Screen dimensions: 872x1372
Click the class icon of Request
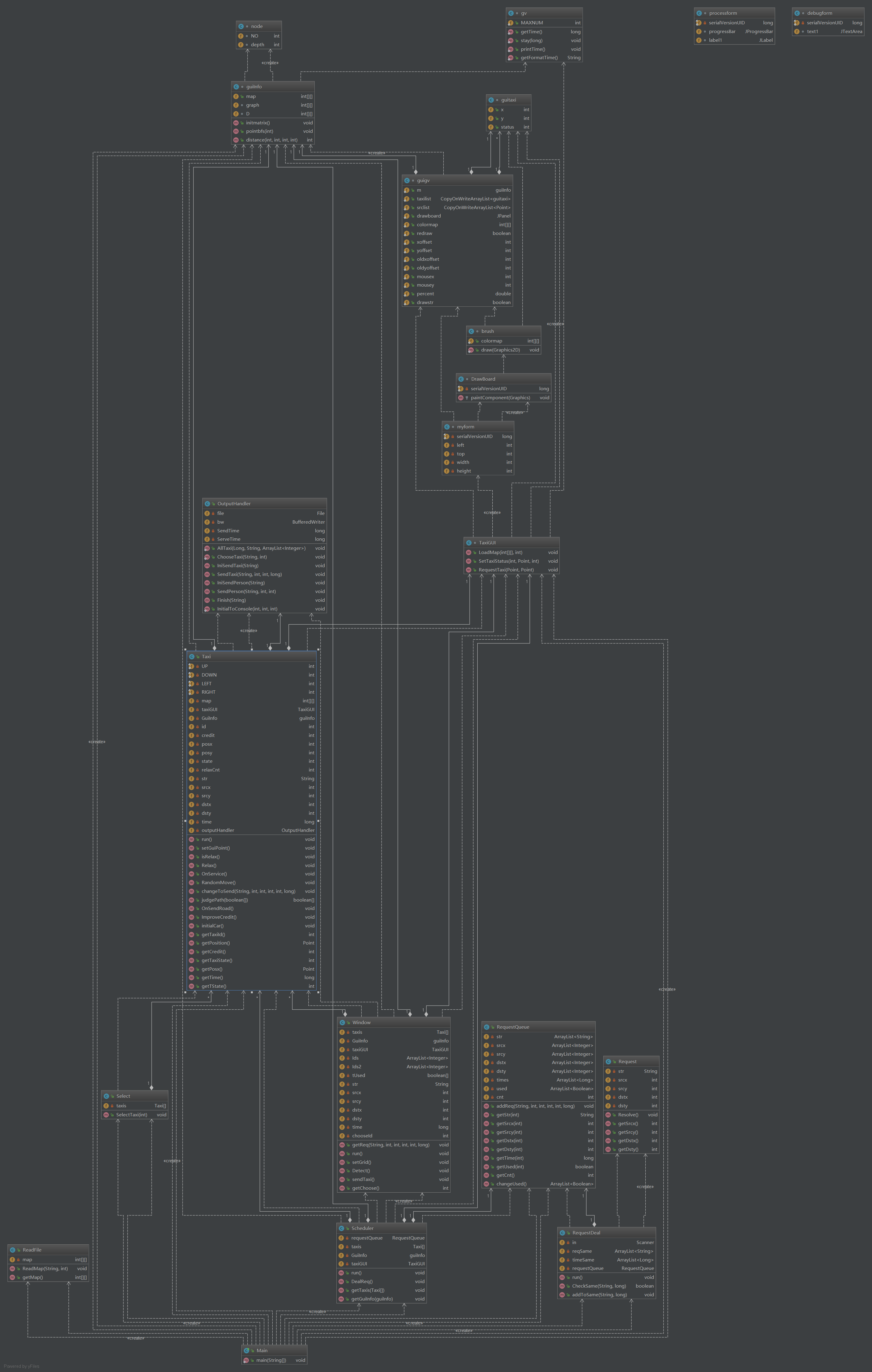point(608,1061)
